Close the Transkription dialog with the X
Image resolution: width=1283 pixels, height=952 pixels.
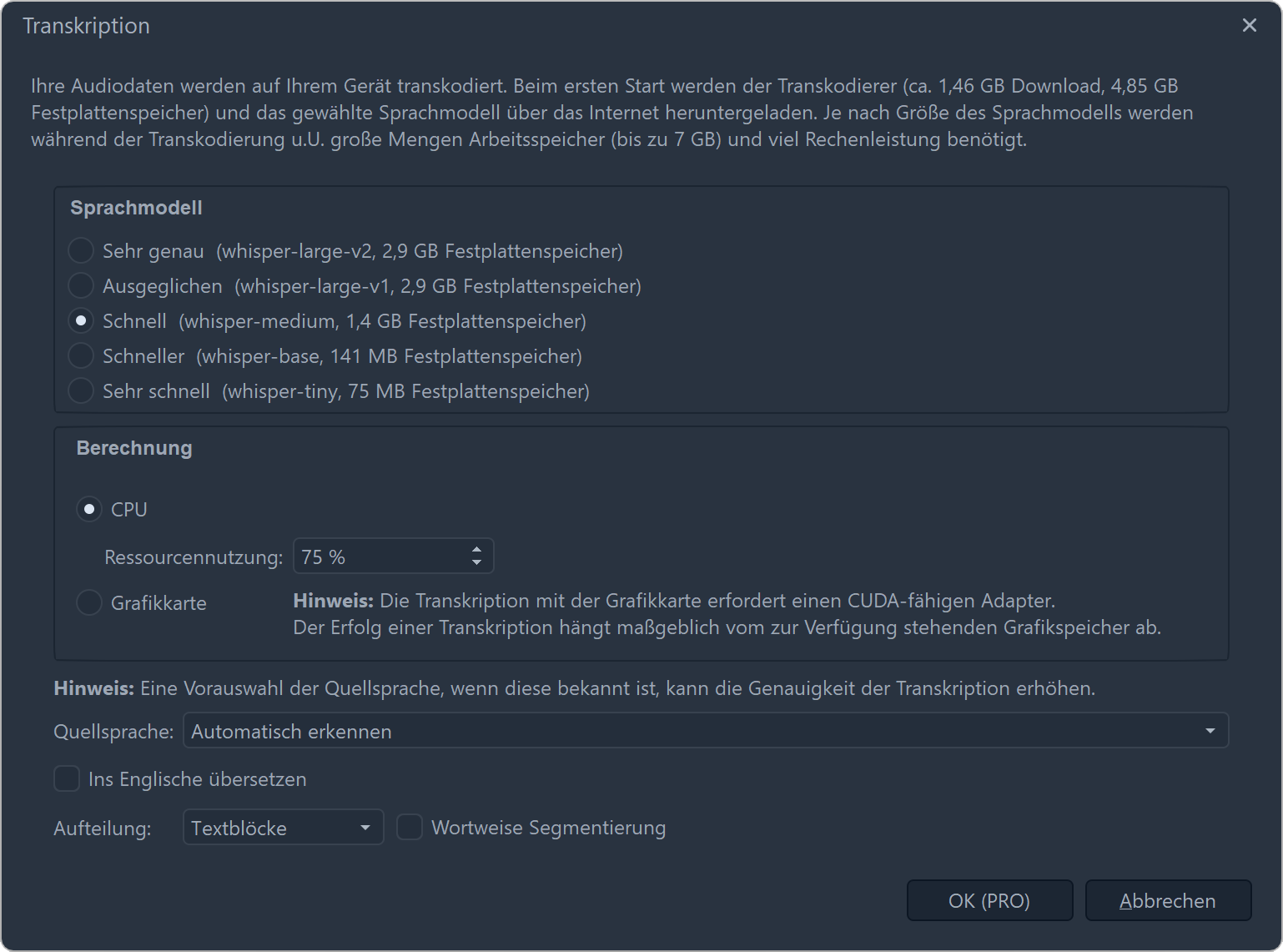(1249, 25)
